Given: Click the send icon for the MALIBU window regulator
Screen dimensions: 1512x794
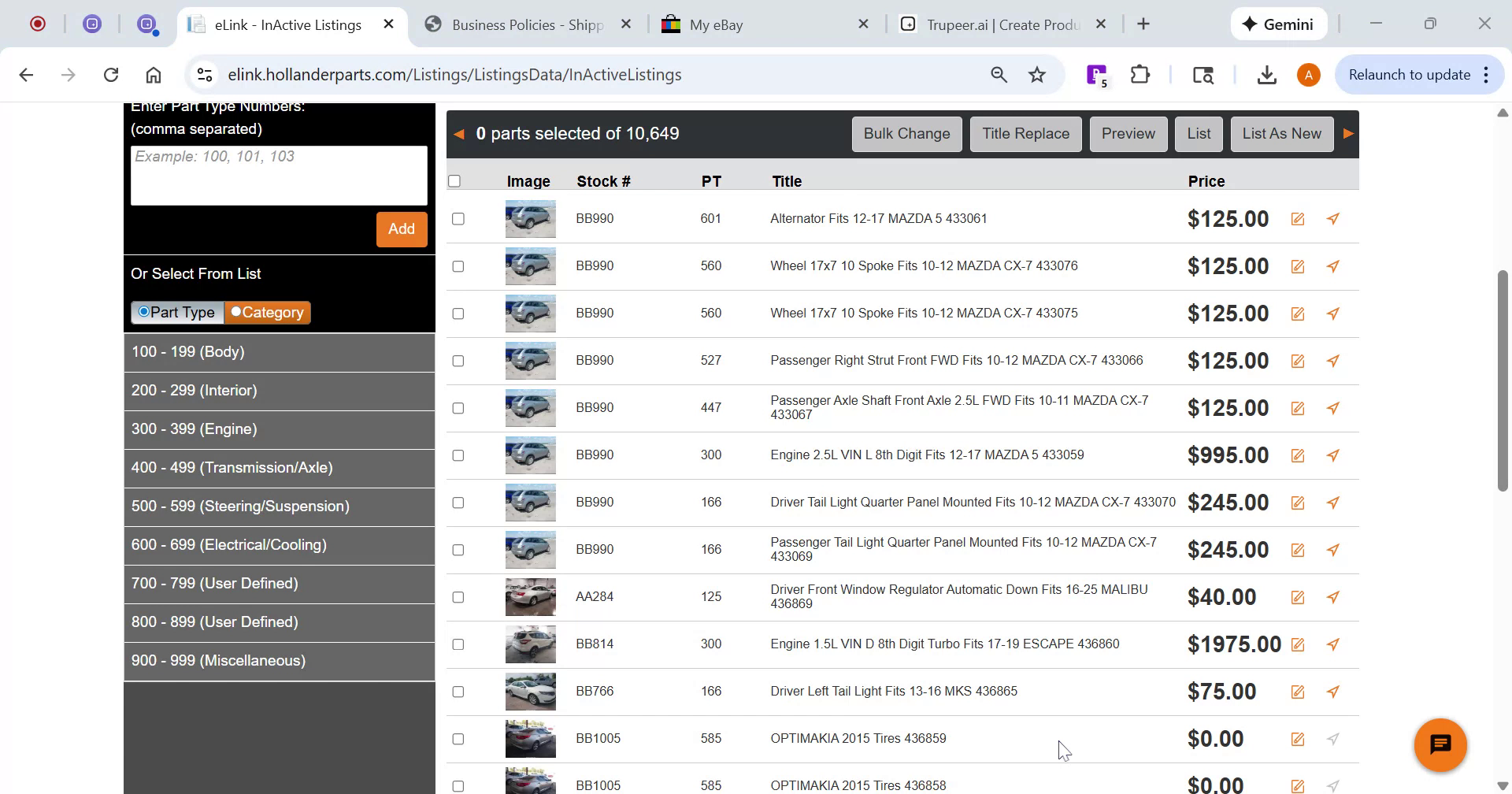Looking at the screenshot, I should [x=1332, y=597].
